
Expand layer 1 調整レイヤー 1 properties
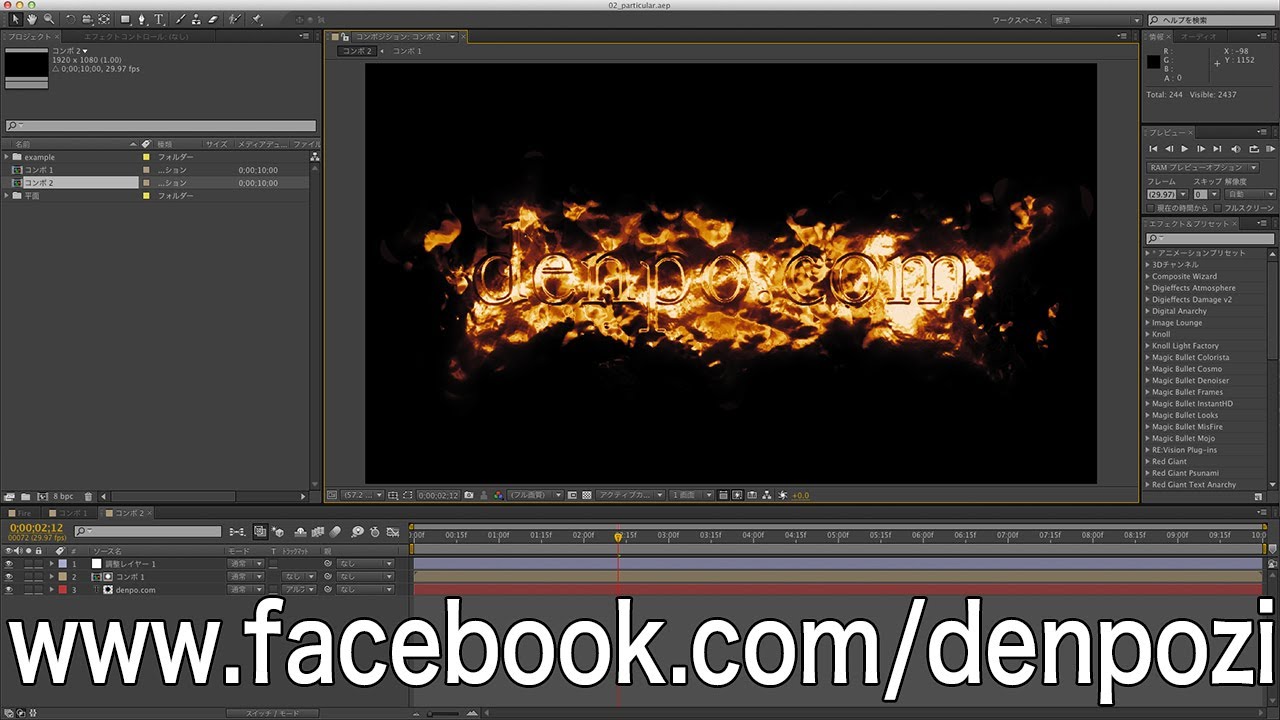coord(51,564)
